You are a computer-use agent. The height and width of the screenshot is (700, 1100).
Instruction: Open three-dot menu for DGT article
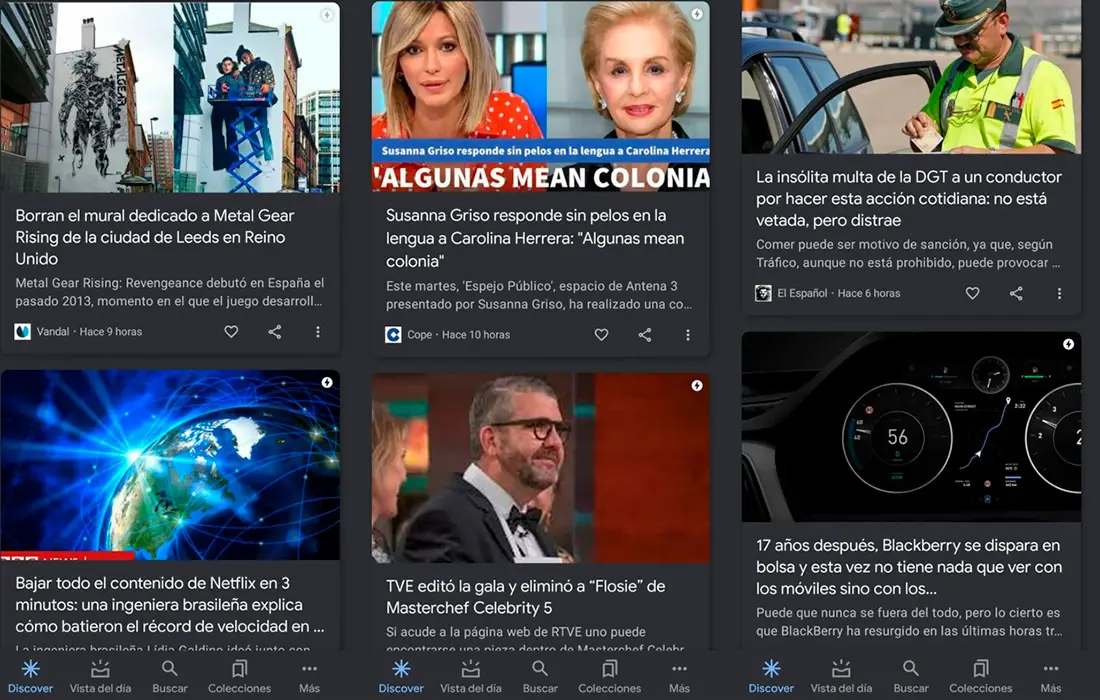(1059, 293)
